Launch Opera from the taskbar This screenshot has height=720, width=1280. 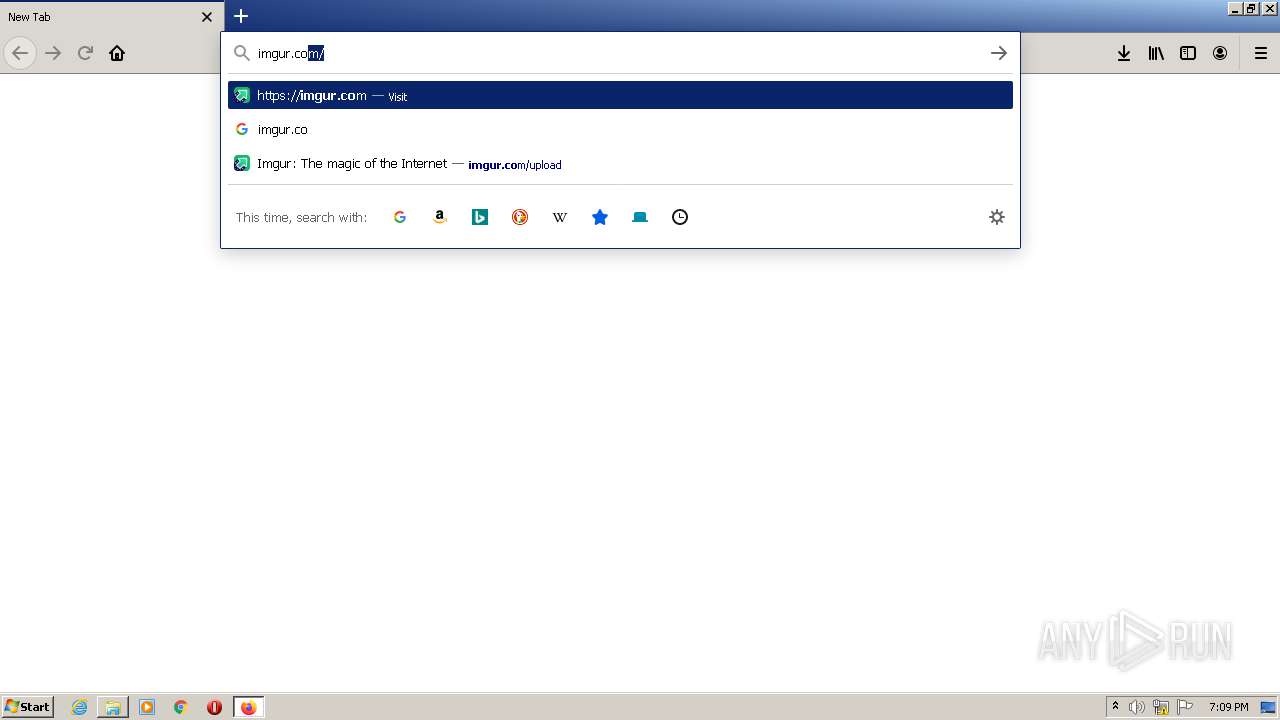214,707
